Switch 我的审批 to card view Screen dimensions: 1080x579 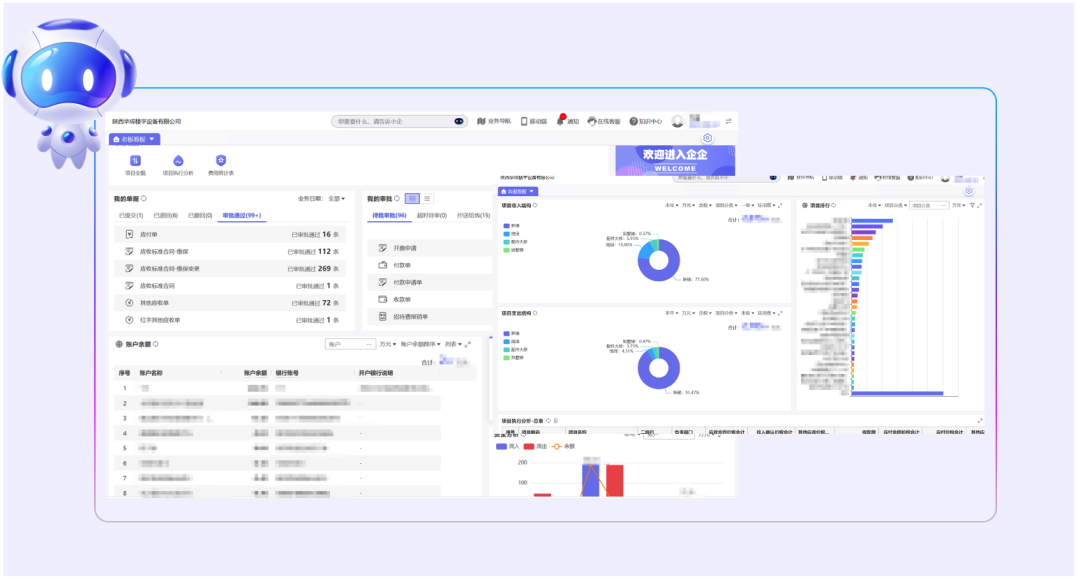coord(411,199)
